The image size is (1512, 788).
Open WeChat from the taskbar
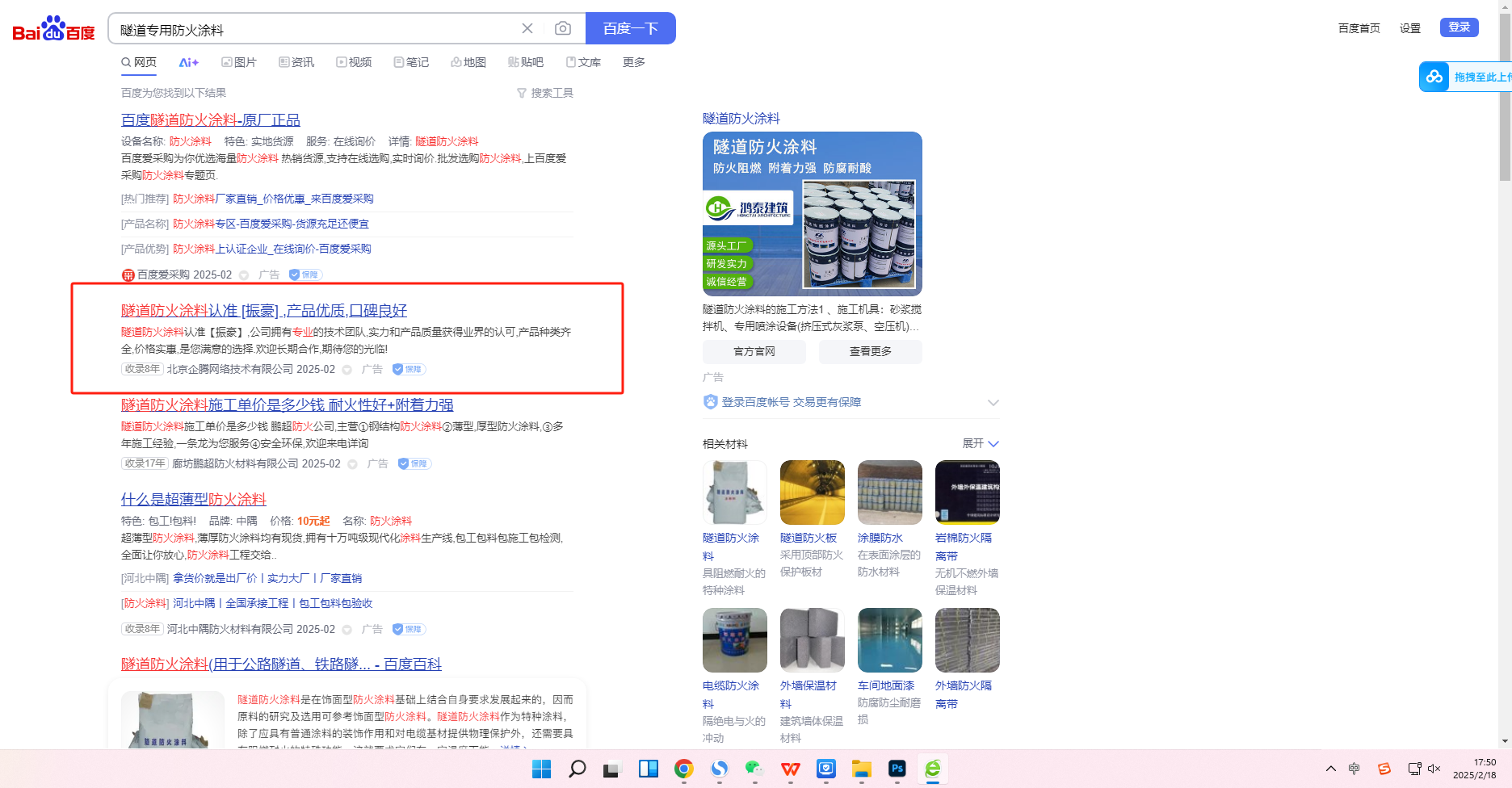tap(754, 769)
